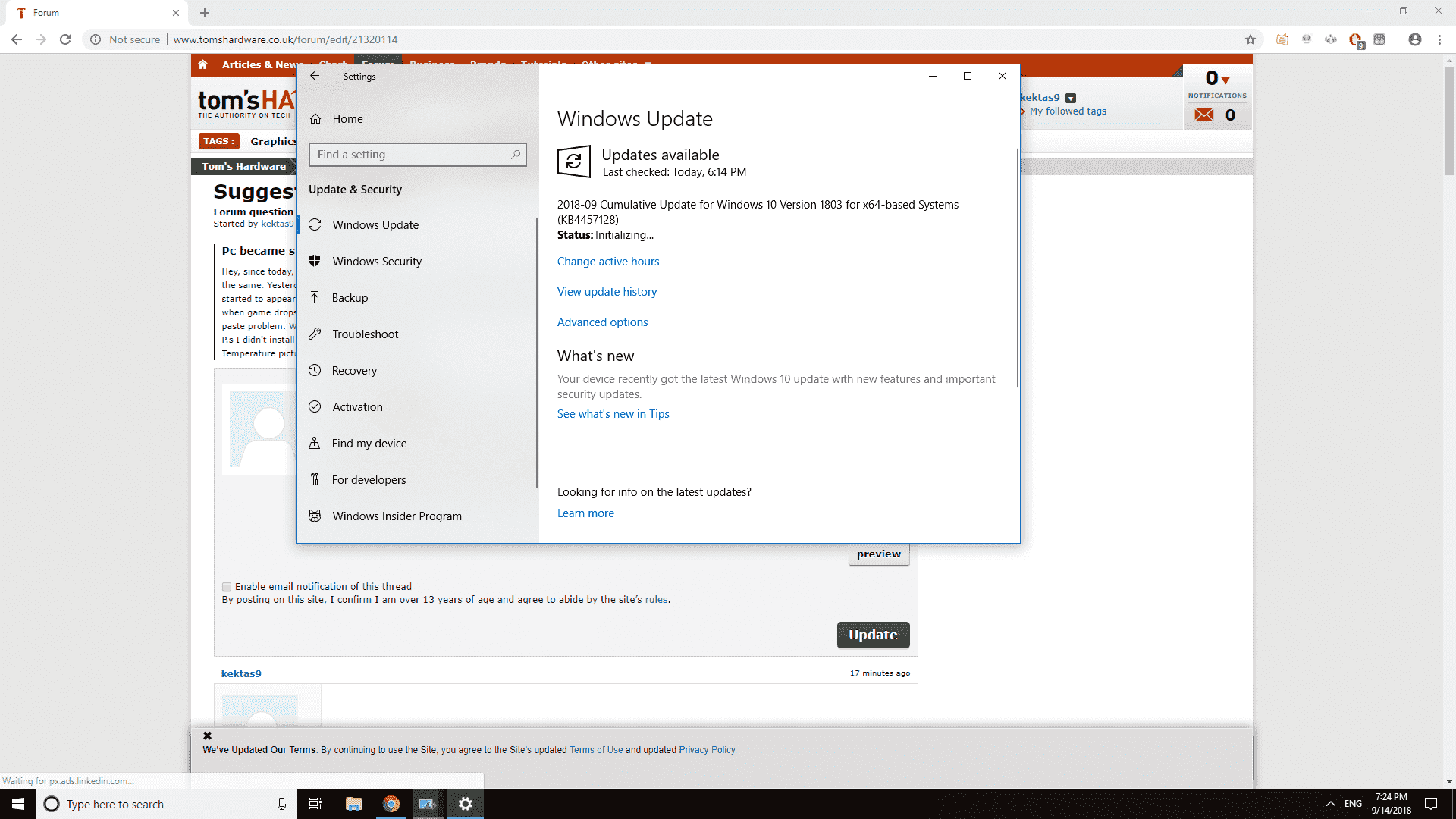This screenshot has height=819, width=1456.
Task: Open a new Chrome tab
Action: [x=205, y=13]
